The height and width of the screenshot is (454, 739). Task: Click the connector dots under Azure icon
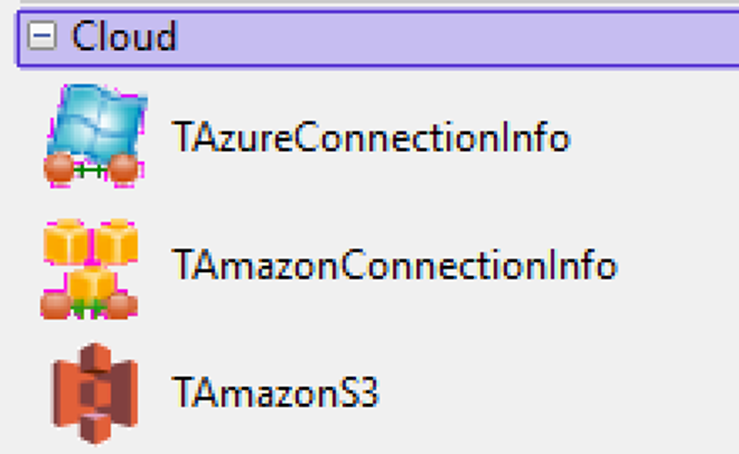[91, 168]
